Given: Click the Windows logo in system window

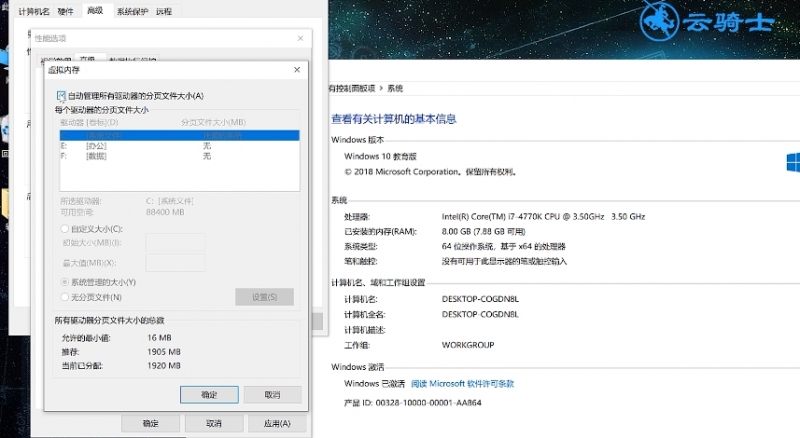Looking at the screenshot, I should click(x=793, y=162).
